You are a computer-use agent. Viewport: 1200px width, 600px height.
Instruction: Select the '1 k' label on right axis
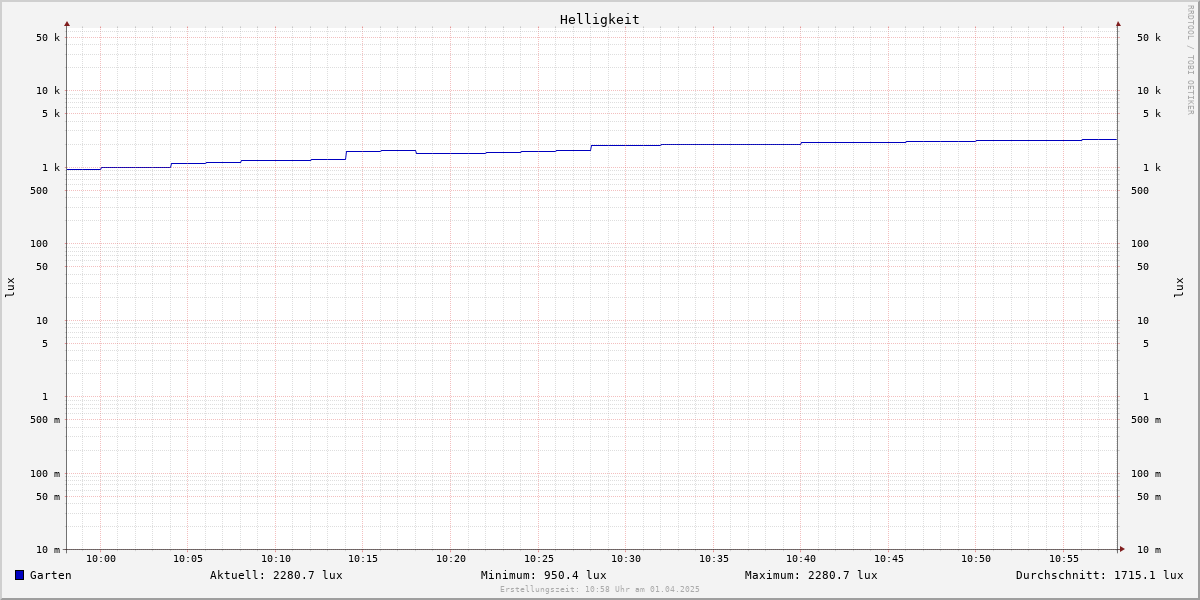(1152, 168)
